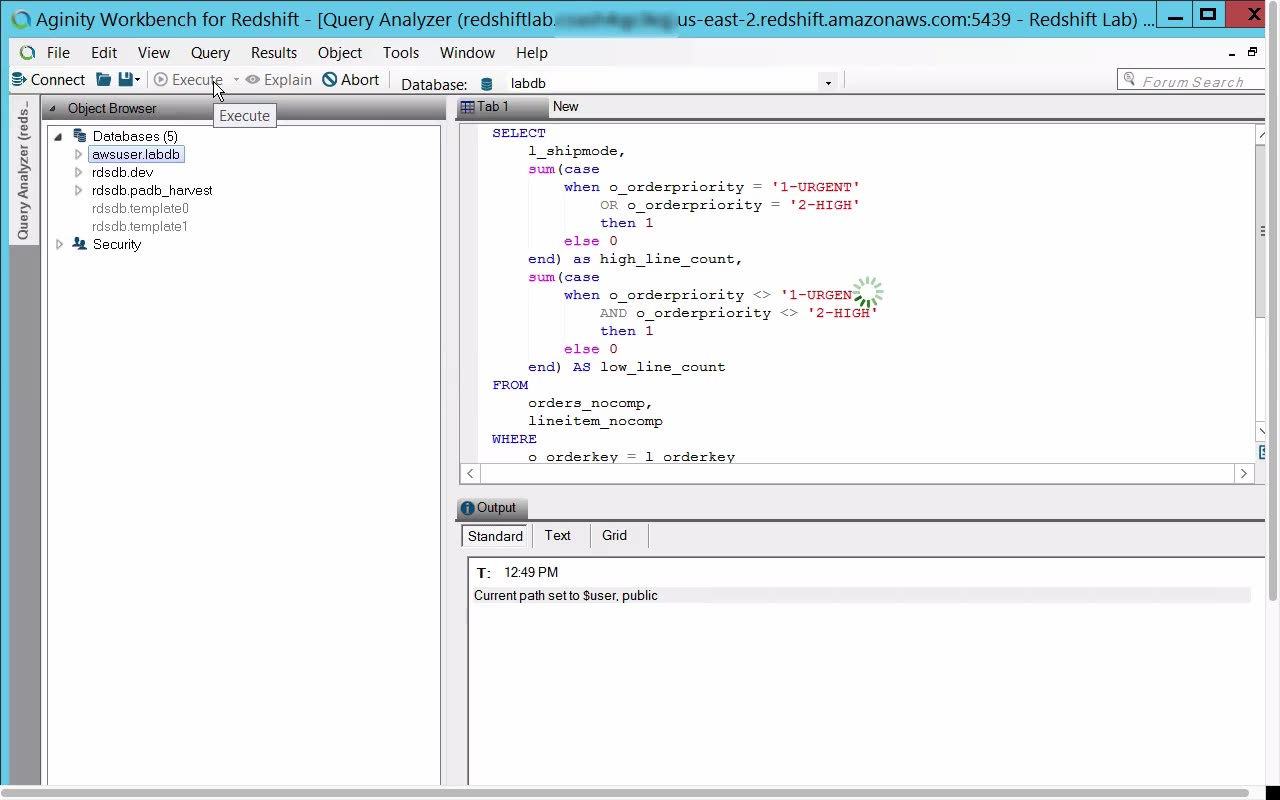Click the Databases (5) stack icon

click(x=80, y=136)
